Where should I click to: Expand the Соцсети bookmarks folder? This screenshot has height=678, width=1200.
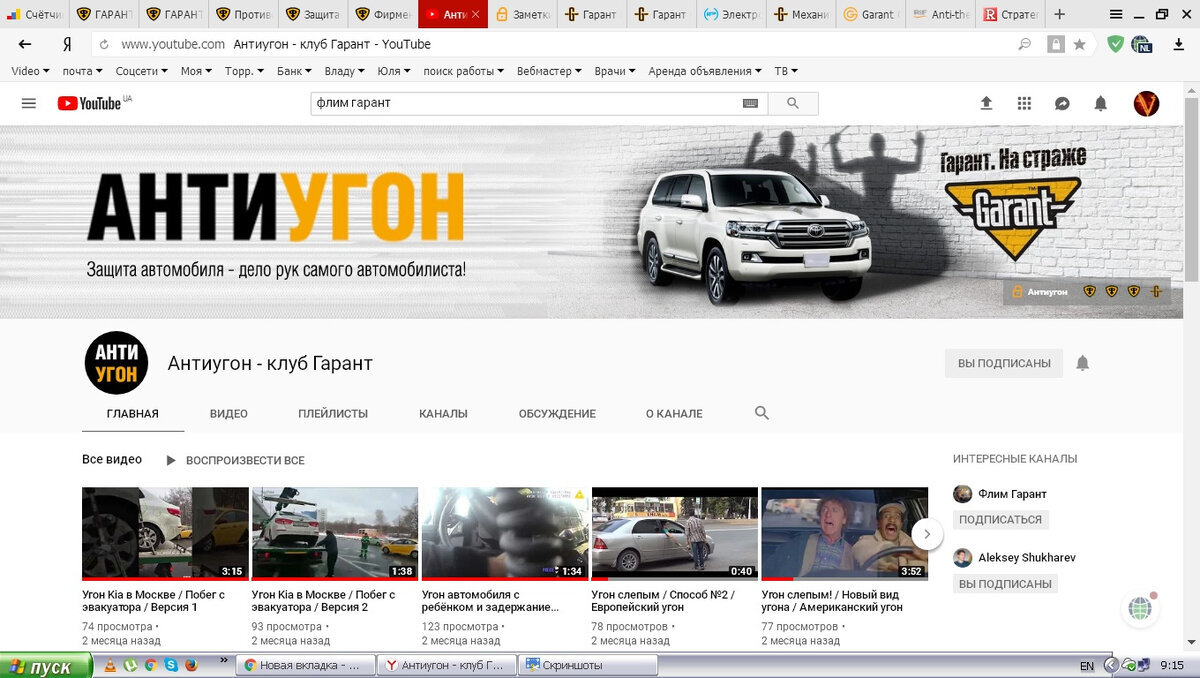[142, 71]
